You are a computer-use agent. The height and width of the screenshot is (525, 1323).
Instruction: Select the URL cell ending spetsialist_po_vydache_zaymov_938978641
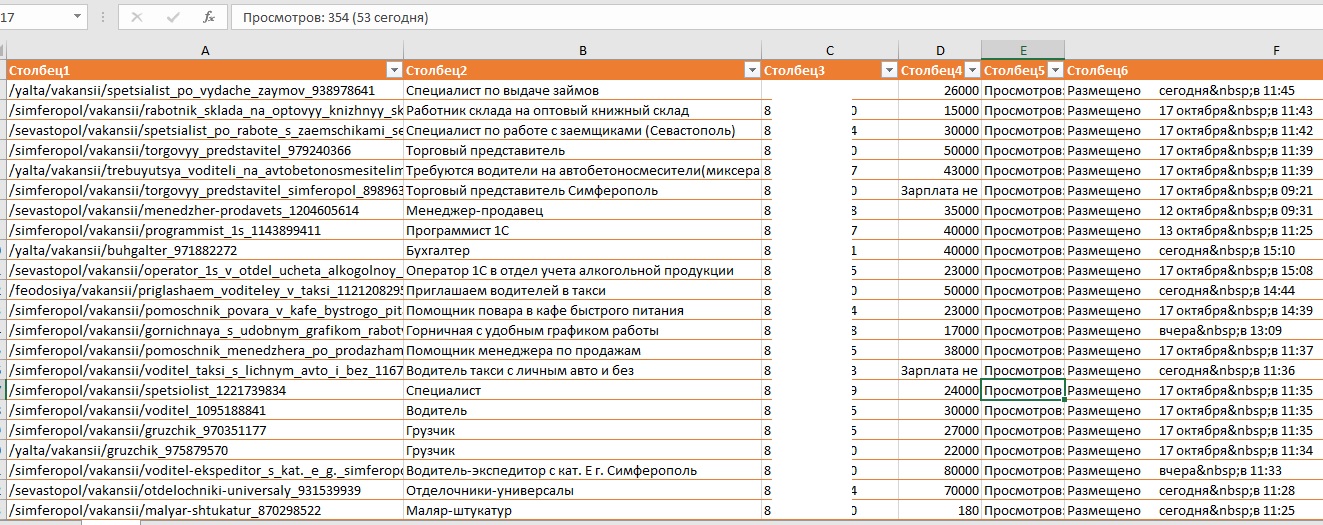[x=205, y=90]
